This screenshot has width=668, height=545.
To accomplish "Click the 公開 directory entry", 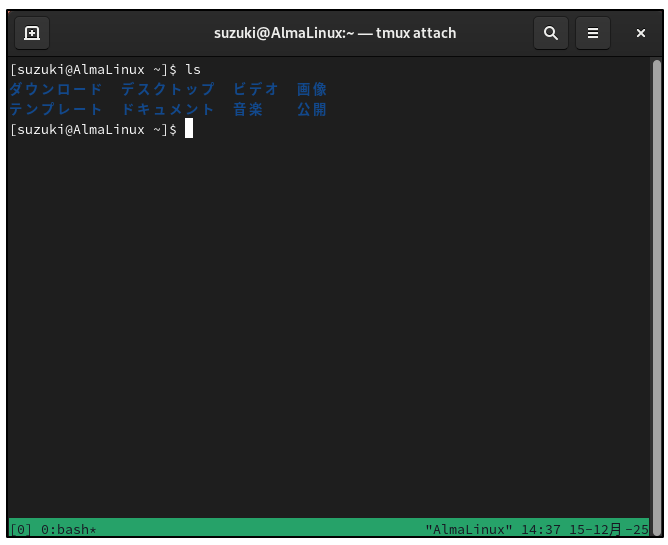I will (x=312, y=110).
